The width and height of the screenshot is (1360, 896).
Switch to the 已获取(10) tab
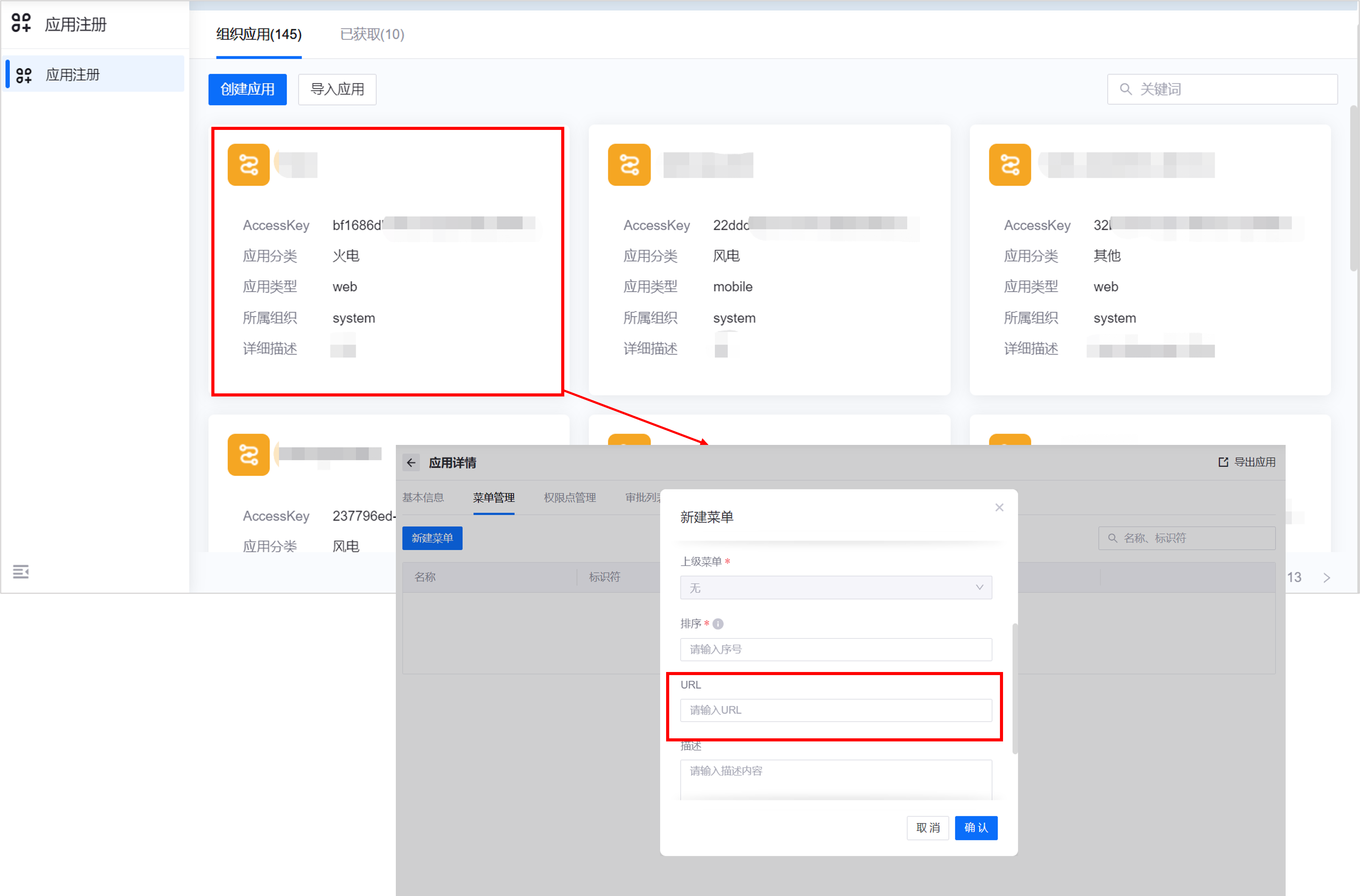coord(372,34)
